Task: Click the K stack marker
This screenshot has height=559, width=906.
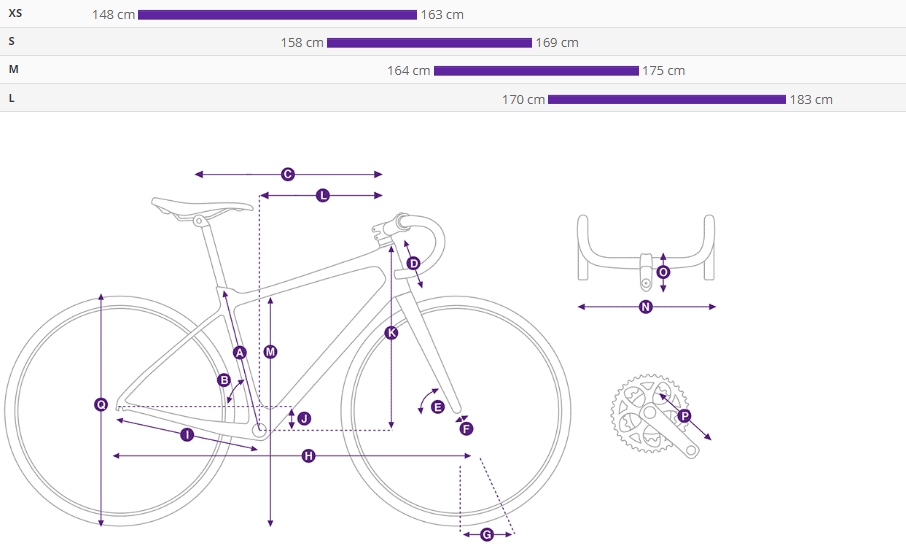Action: click(391, 332)
